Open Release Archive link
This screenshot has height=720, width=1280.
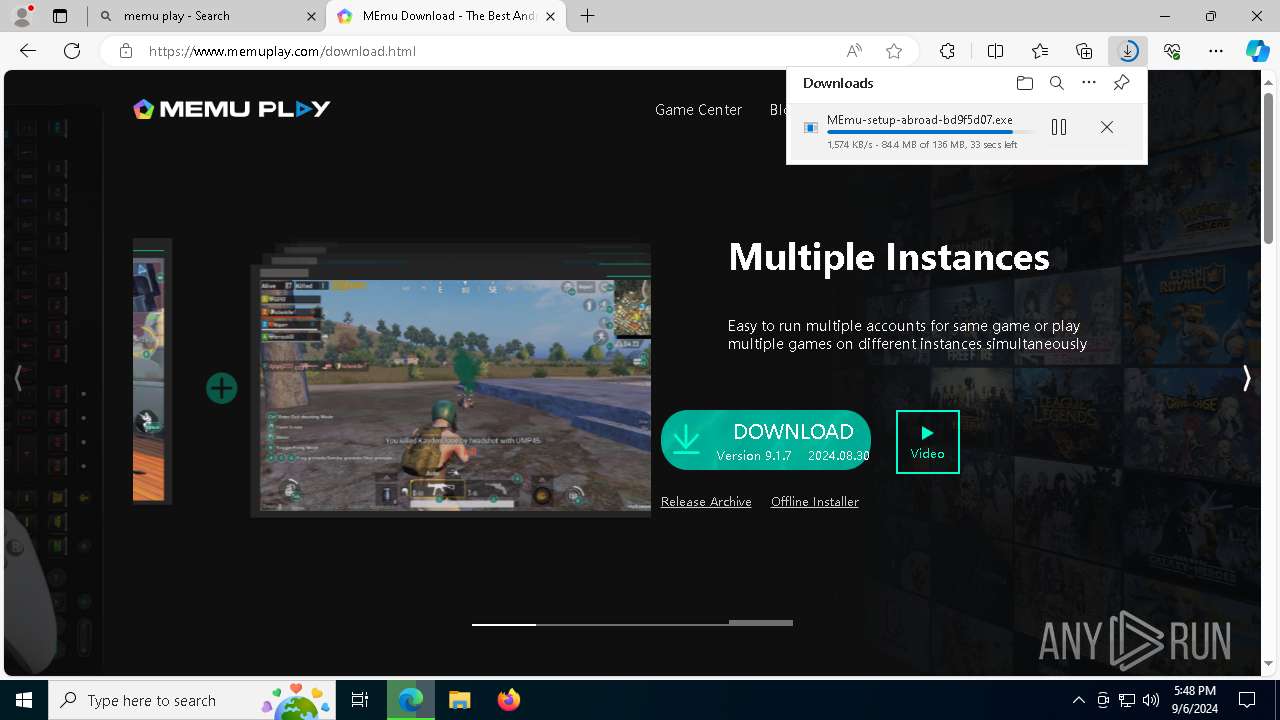706,502
